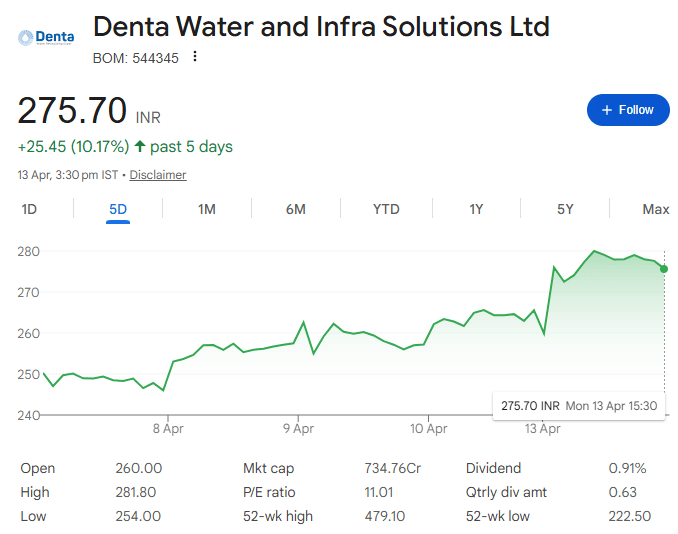Viewport: 678px width, 534px height.
Task: Open the Disclaimer link
Action: click(158, 175)
